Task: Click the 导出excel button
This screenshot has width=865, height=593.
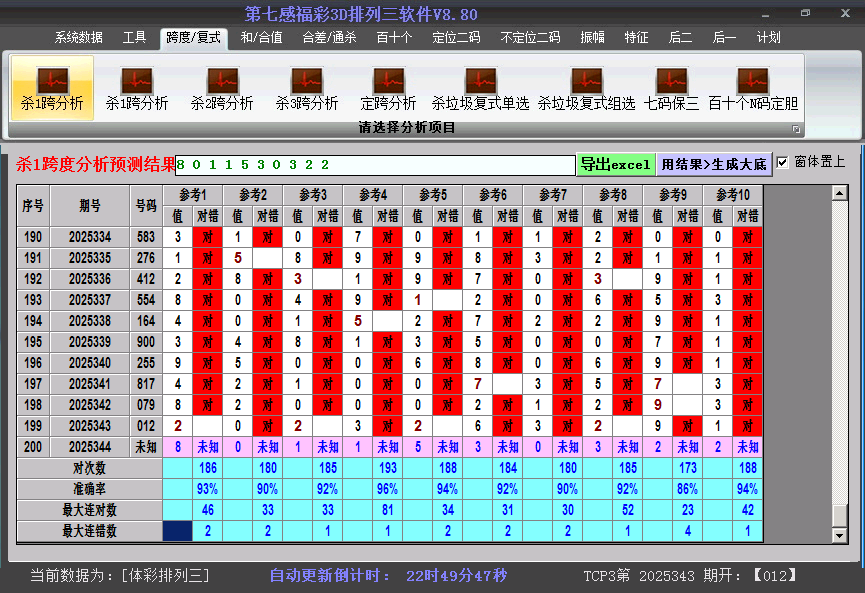Action: 615,164
